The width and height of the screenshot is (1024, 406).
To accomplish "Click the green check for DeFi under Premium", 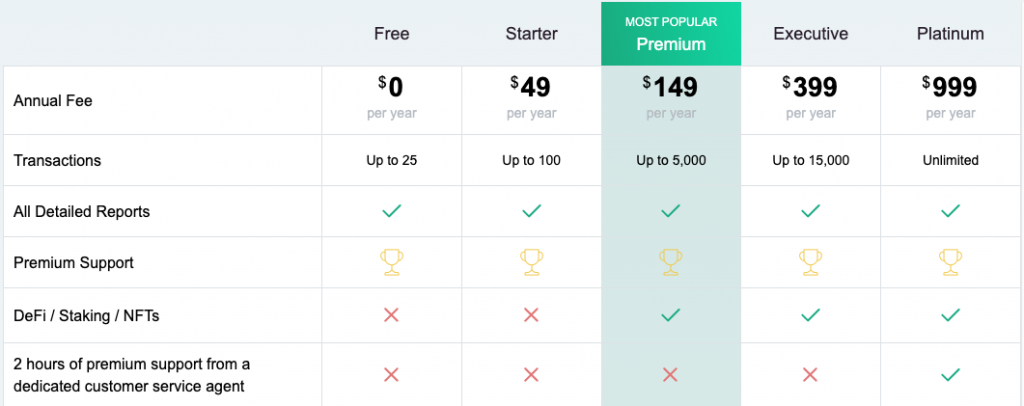I will pyautogui.click(x=671, y=315).
